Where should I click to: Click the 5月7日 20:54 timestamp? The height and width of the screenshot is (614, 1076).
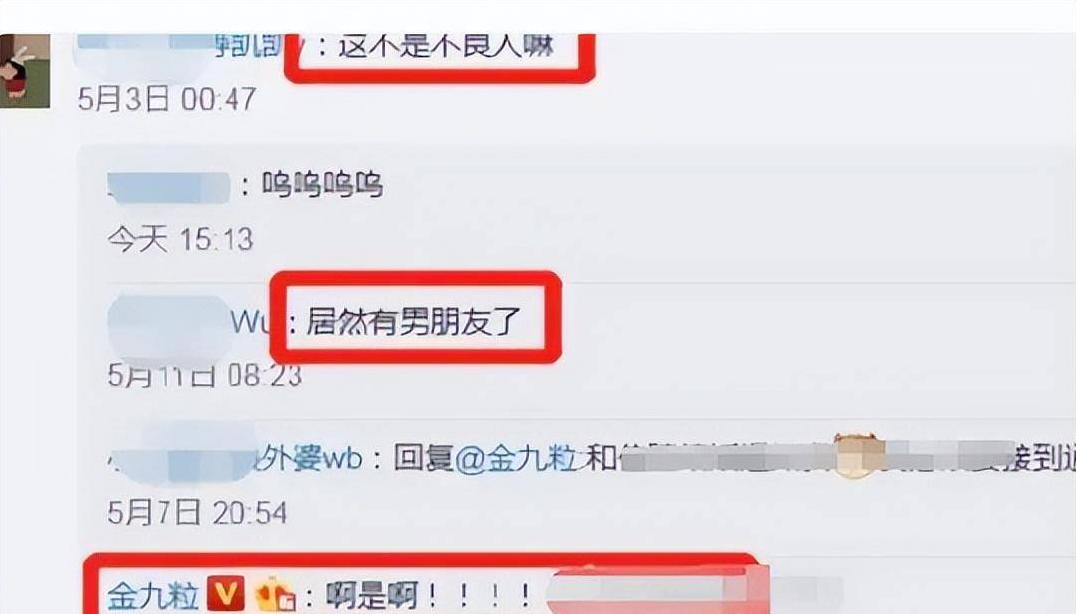point(197,512)
